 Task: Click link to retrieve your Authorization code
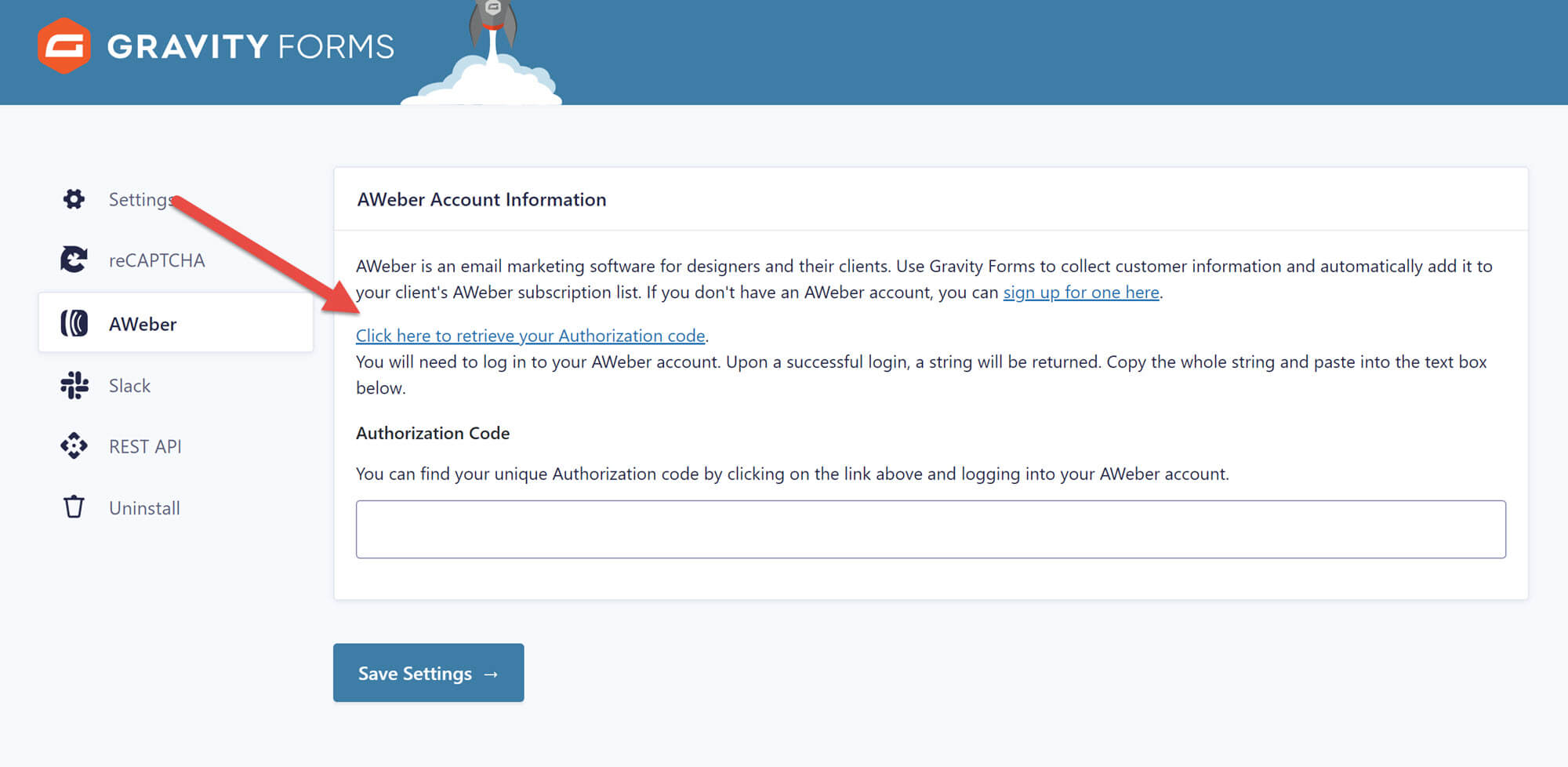[531, 336]
